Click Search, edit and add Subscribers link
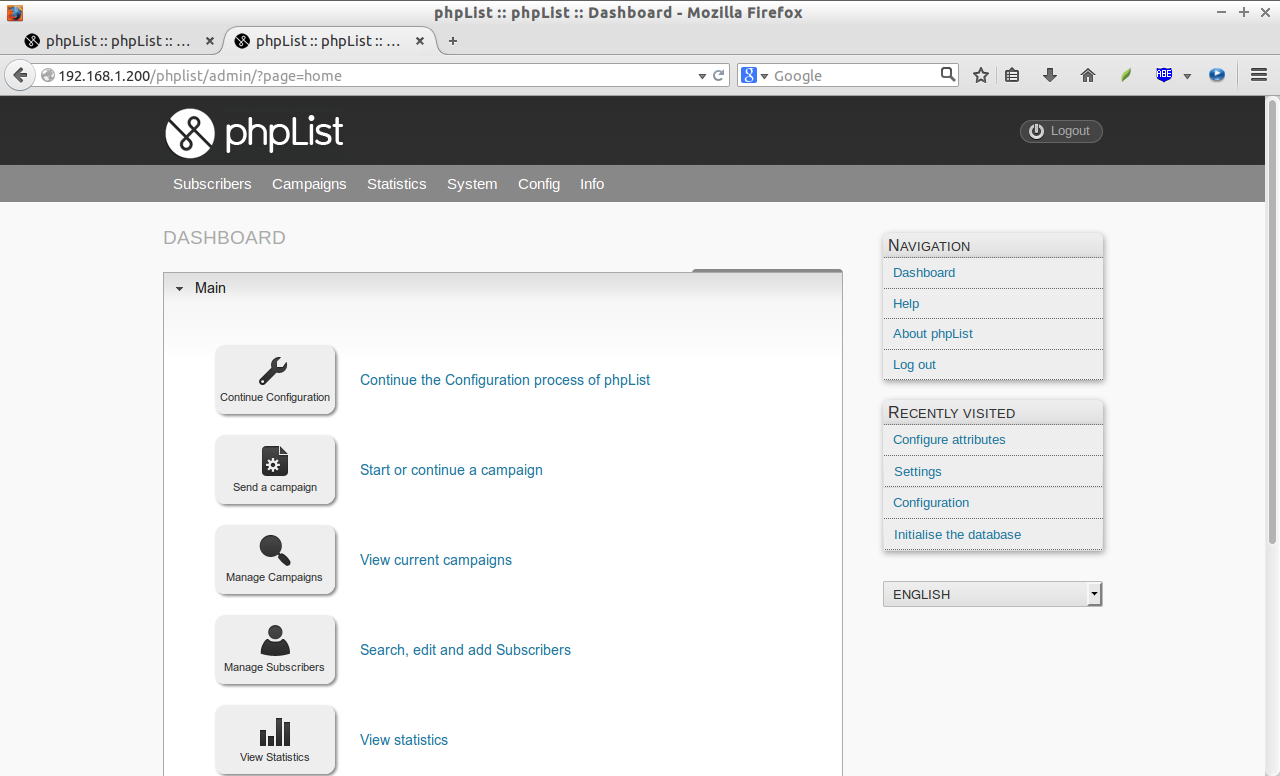This screenshot has width=1280, height=776. (x=465, y=650)
